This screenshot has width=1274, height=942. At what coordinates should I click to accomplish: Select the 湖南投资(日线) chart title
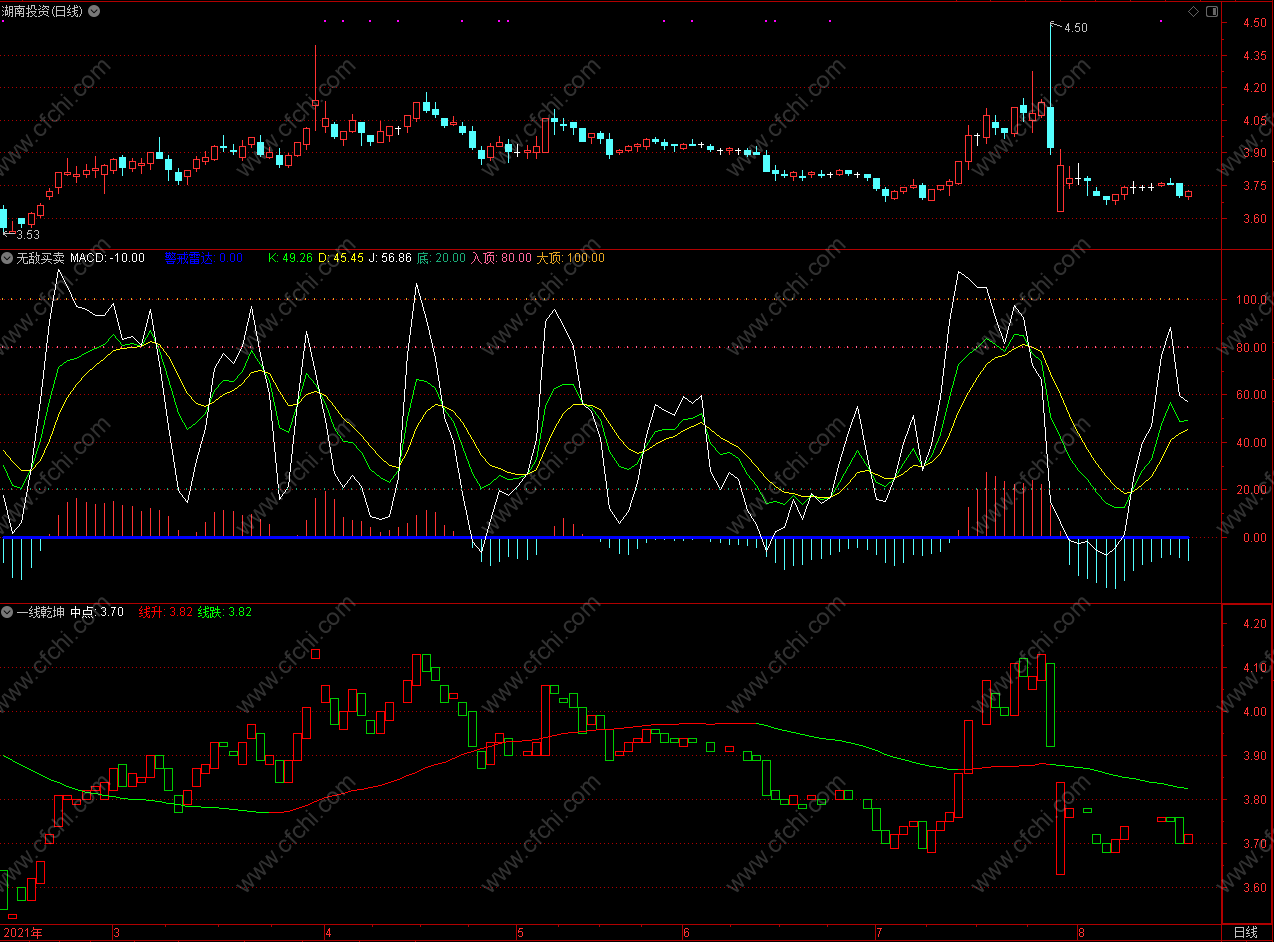tap(44, 11)
